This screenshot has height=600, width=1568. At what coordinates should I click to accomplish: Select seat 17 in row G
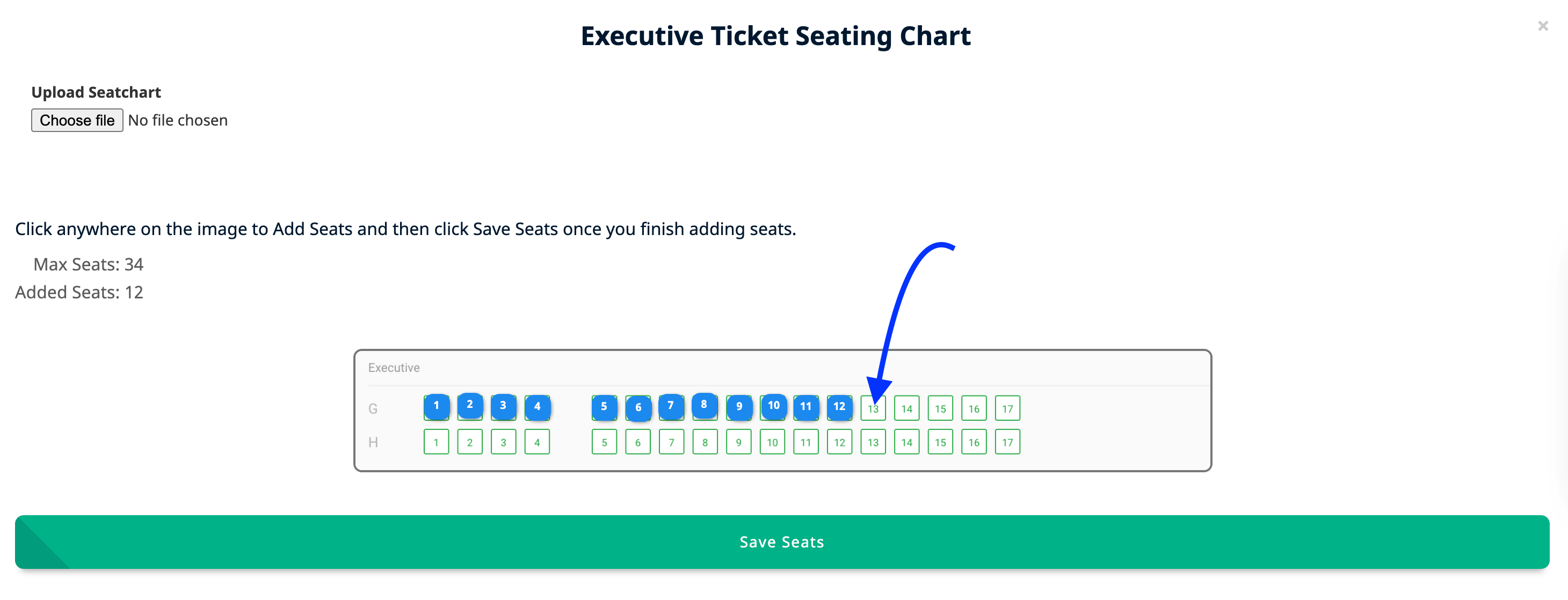coord(1007,408)
